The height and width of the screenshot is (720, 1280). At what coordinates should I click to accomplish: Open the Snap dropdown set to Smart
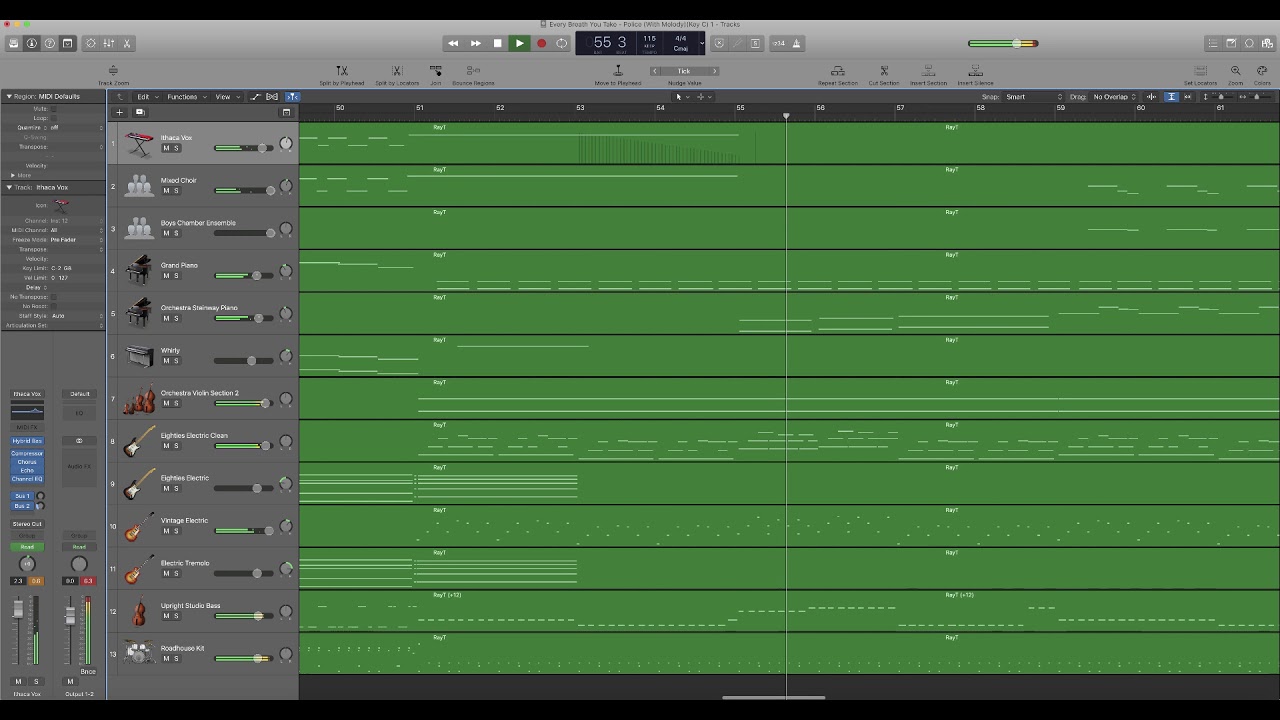pos(1034,97)
